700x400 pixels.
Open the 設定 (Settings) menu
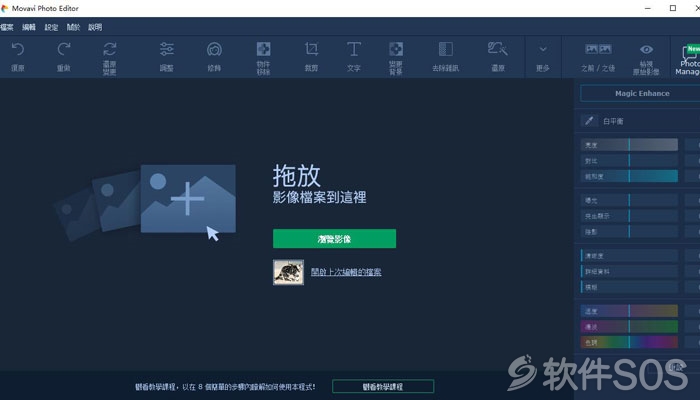[x=51, y=27]
